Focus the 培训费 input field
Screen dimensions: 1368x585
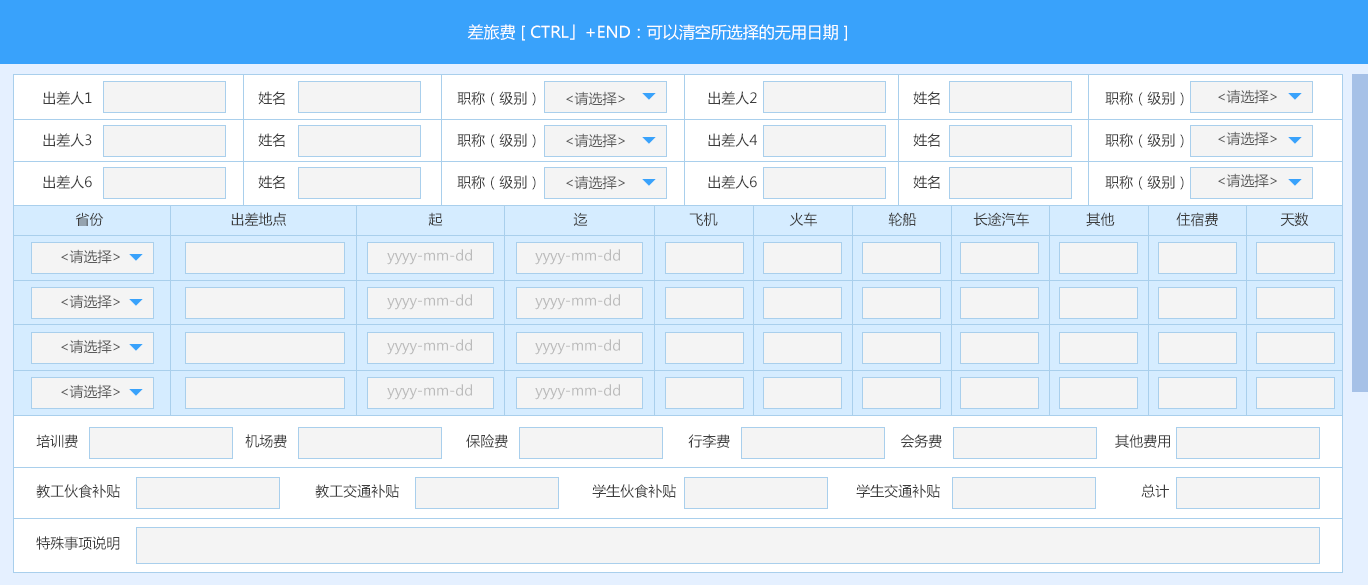[x=160, y=443]
